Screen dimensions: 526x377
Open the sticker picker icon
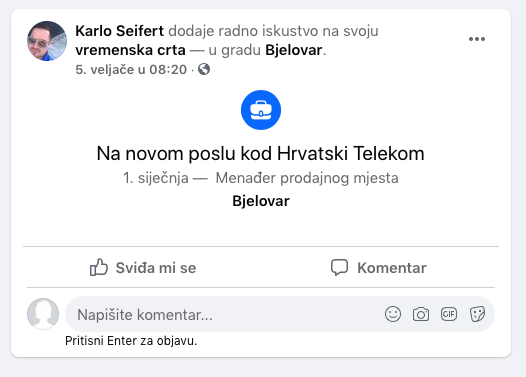[x=477, y=314]
